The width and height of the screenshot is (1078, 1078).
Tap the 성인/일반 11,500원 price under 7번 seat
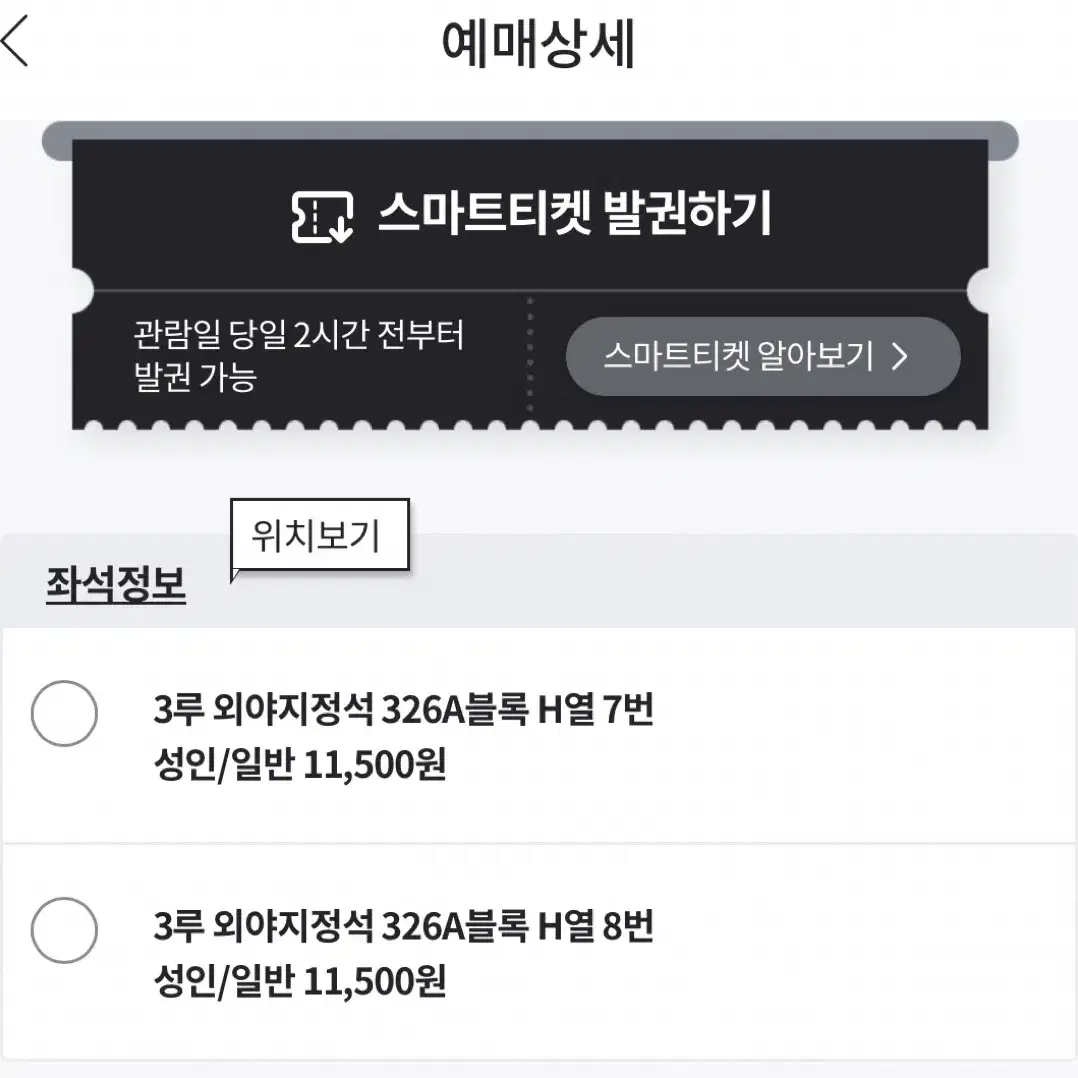pos(300,764)
